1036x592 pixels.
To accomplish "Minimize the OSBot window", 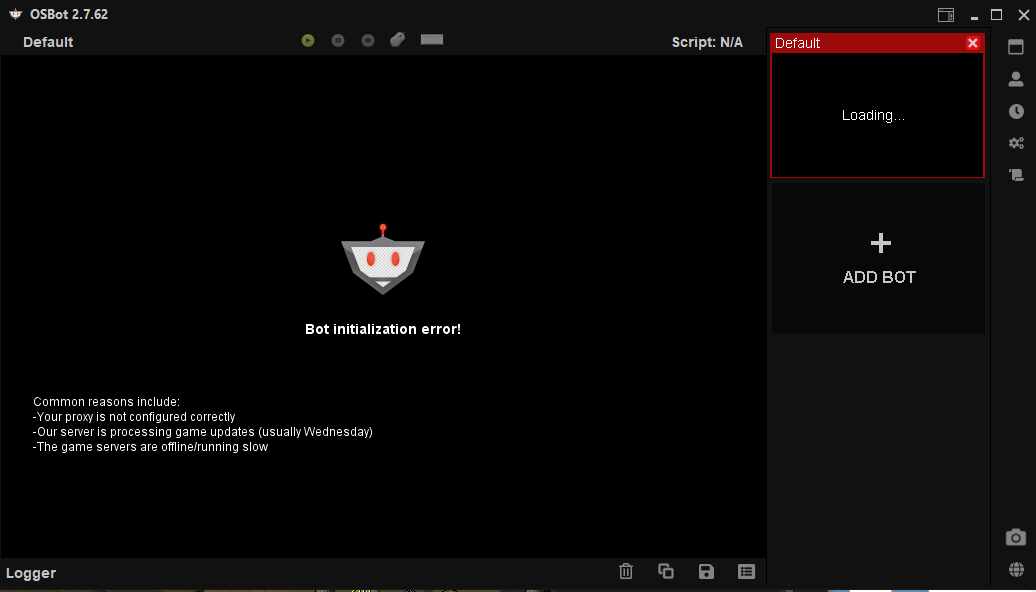I will coord(974,16).
